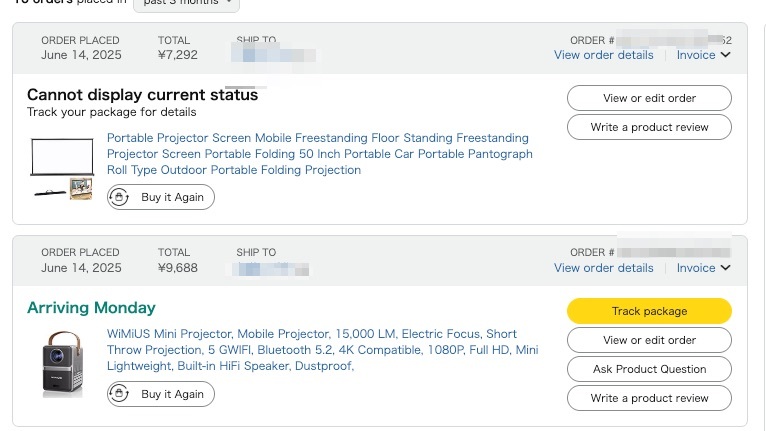View order details for the ¥7,292 order
Screen dimensions: 766x431
[603, 55]
